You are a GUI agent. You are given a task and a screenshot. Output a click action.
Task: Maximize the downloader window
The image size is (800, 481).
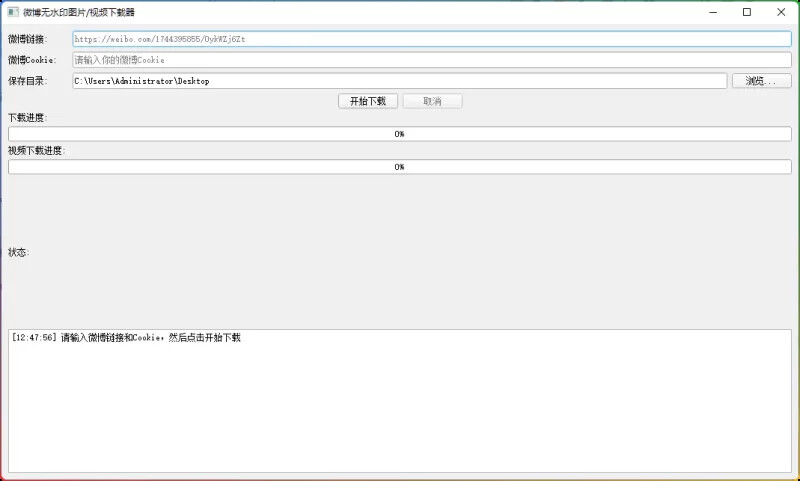[747, 12]
